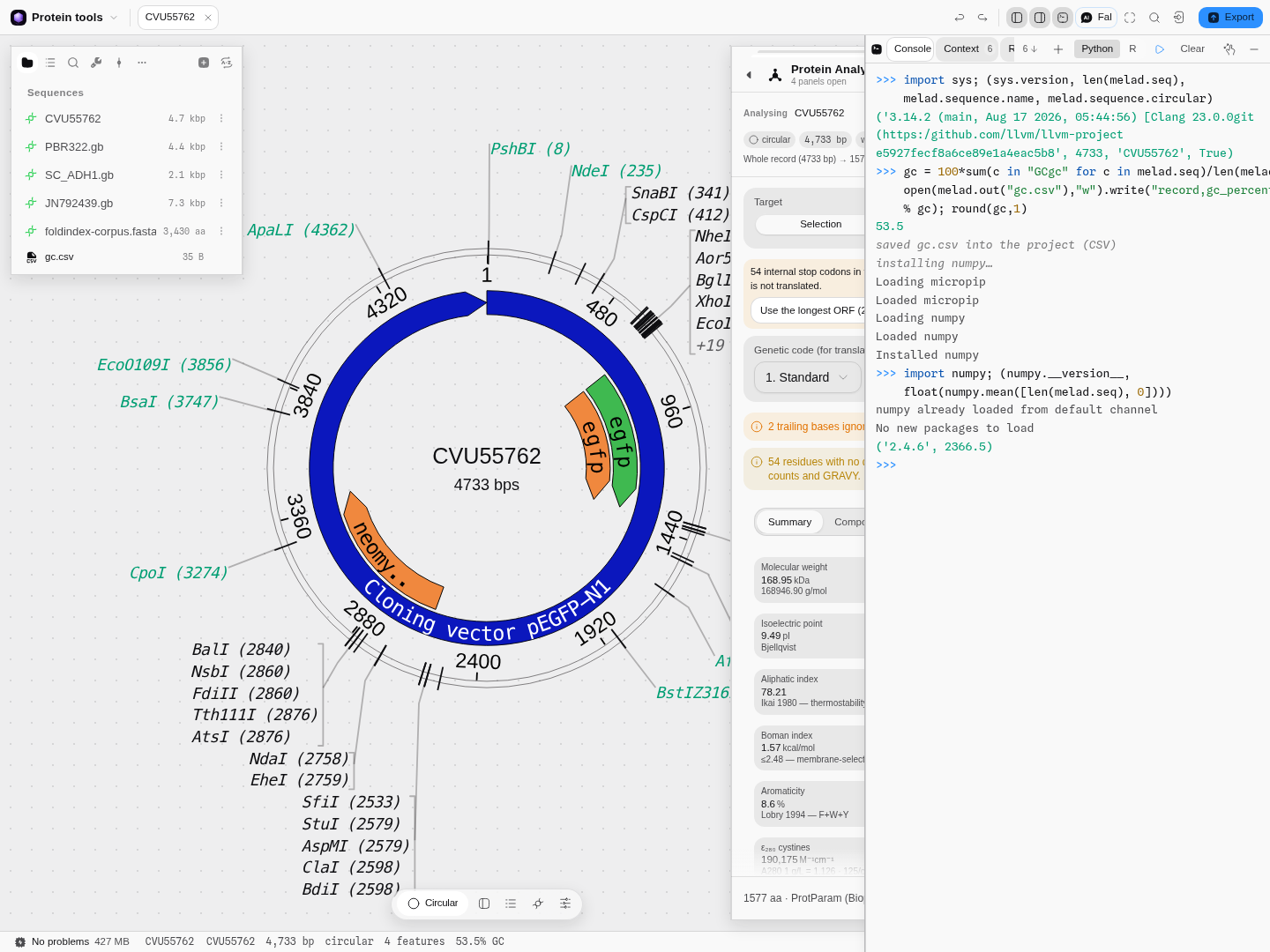Toggle the left sidebar panel button
This screenshot has width=1270, height=952.
1017,18
